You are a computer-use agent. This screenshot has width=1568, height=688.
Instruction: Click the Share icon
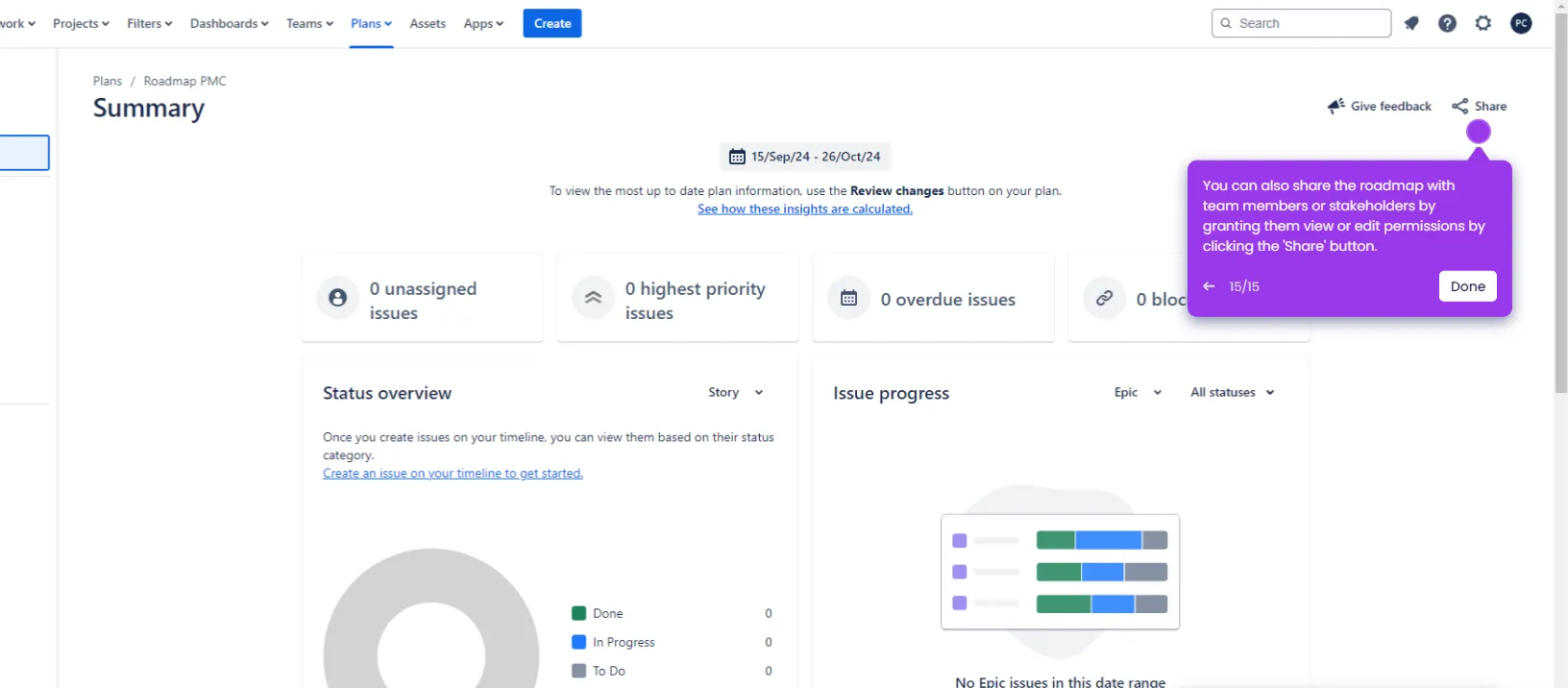[1460, 106]
